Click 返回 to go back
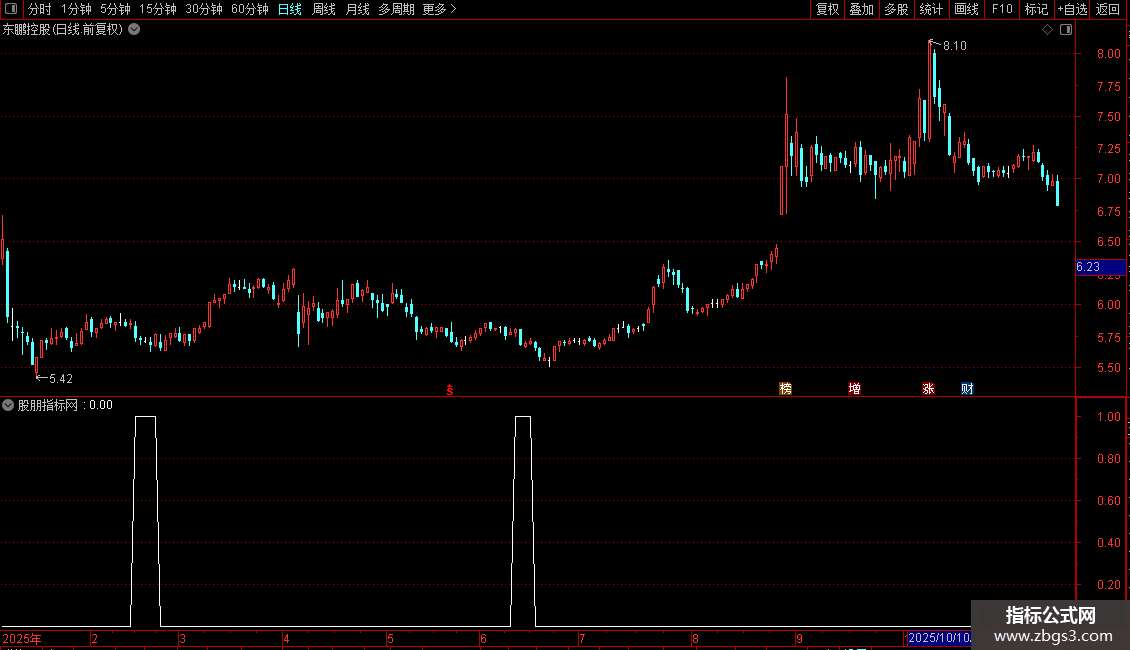Screen dimensions: 1130x650 [1108, 9]
